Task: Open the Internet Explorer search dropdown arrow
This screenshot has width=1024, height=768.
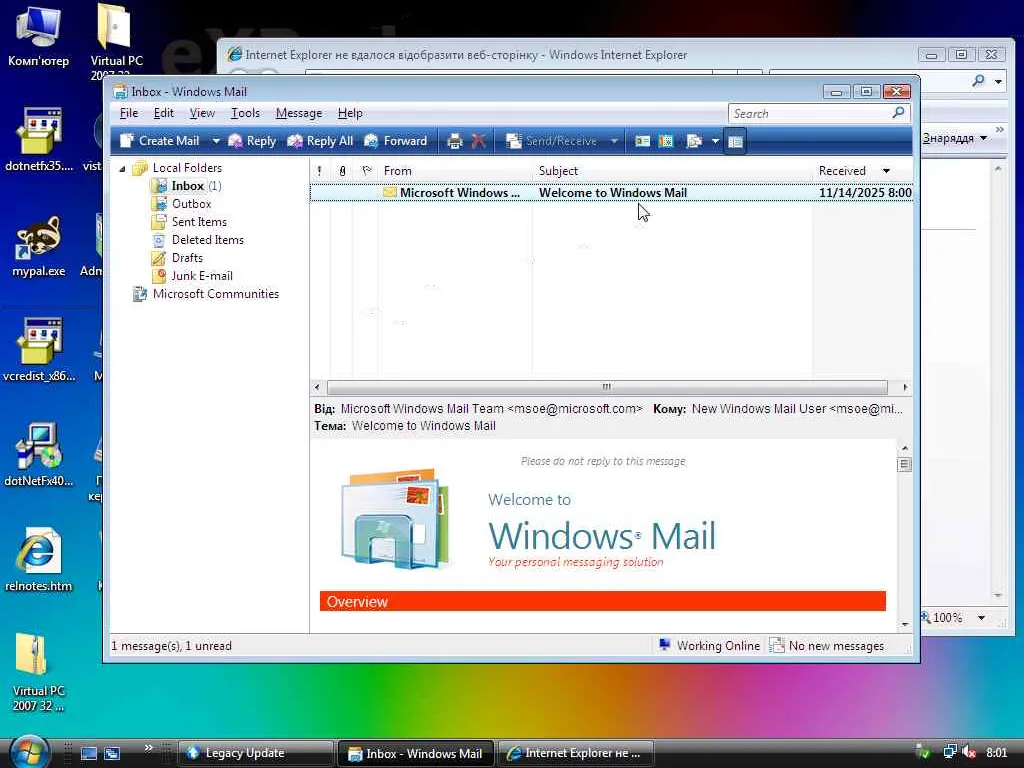Action: click(x=999, y=82)
